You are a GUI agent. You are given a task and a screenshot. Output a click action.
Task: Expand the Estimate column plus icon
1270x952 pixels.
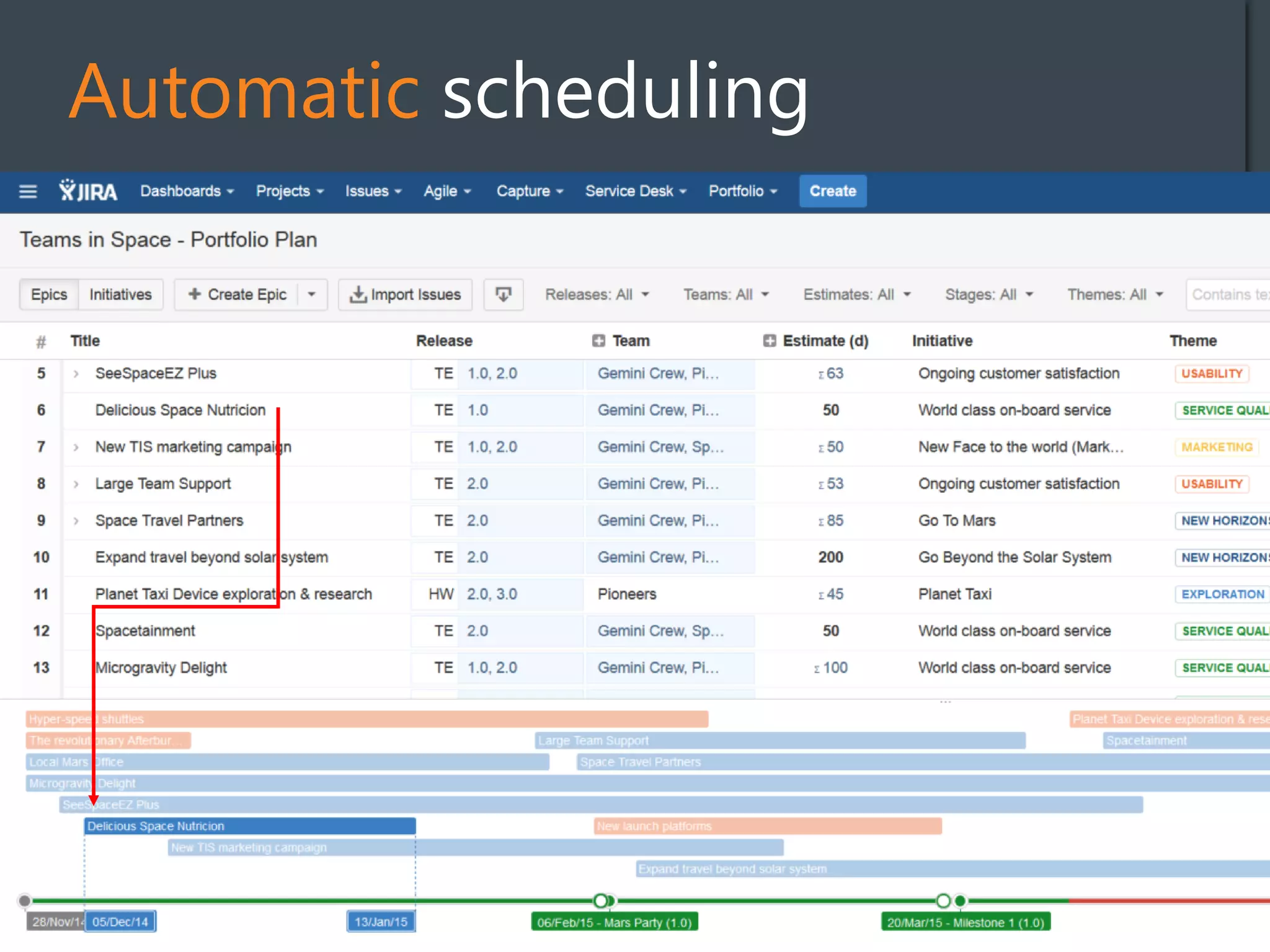pyautogui.click(x=770, y=341)
